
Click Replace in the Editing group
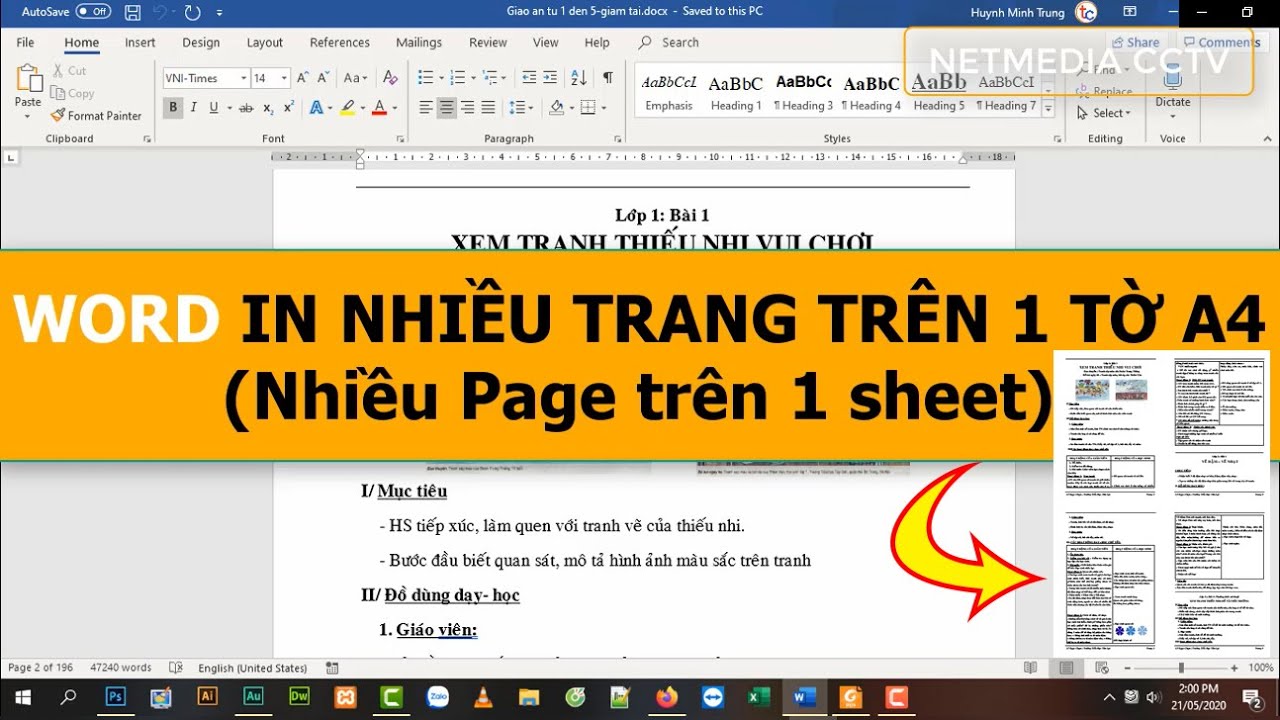(1105, 91)
